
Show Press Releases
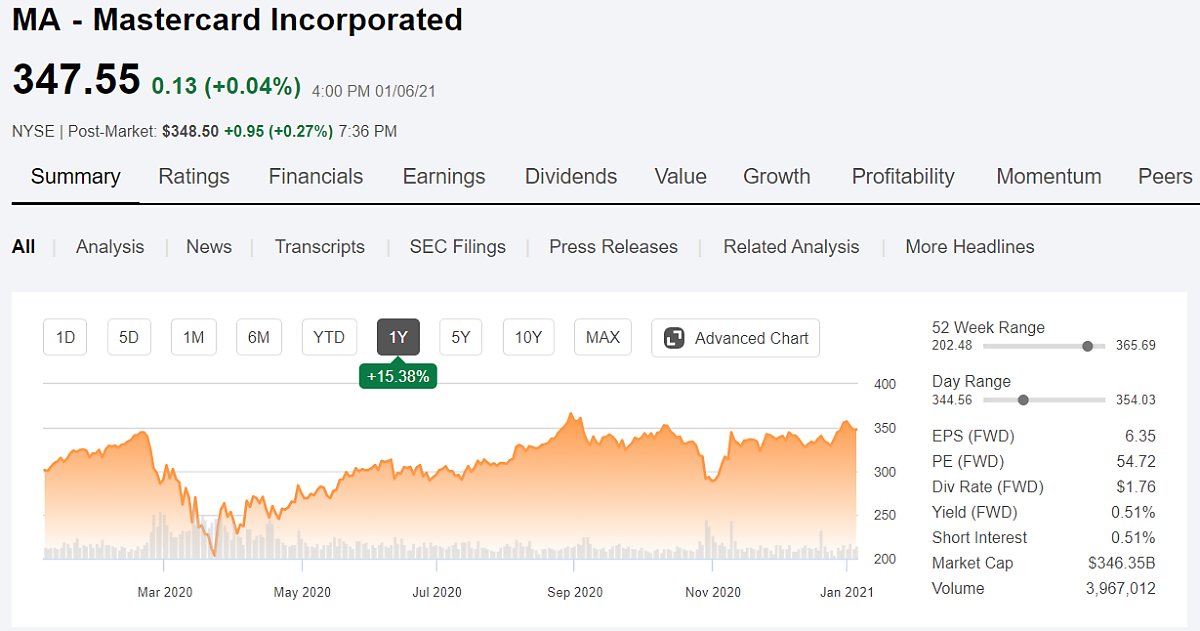click(x=614, y=247)
